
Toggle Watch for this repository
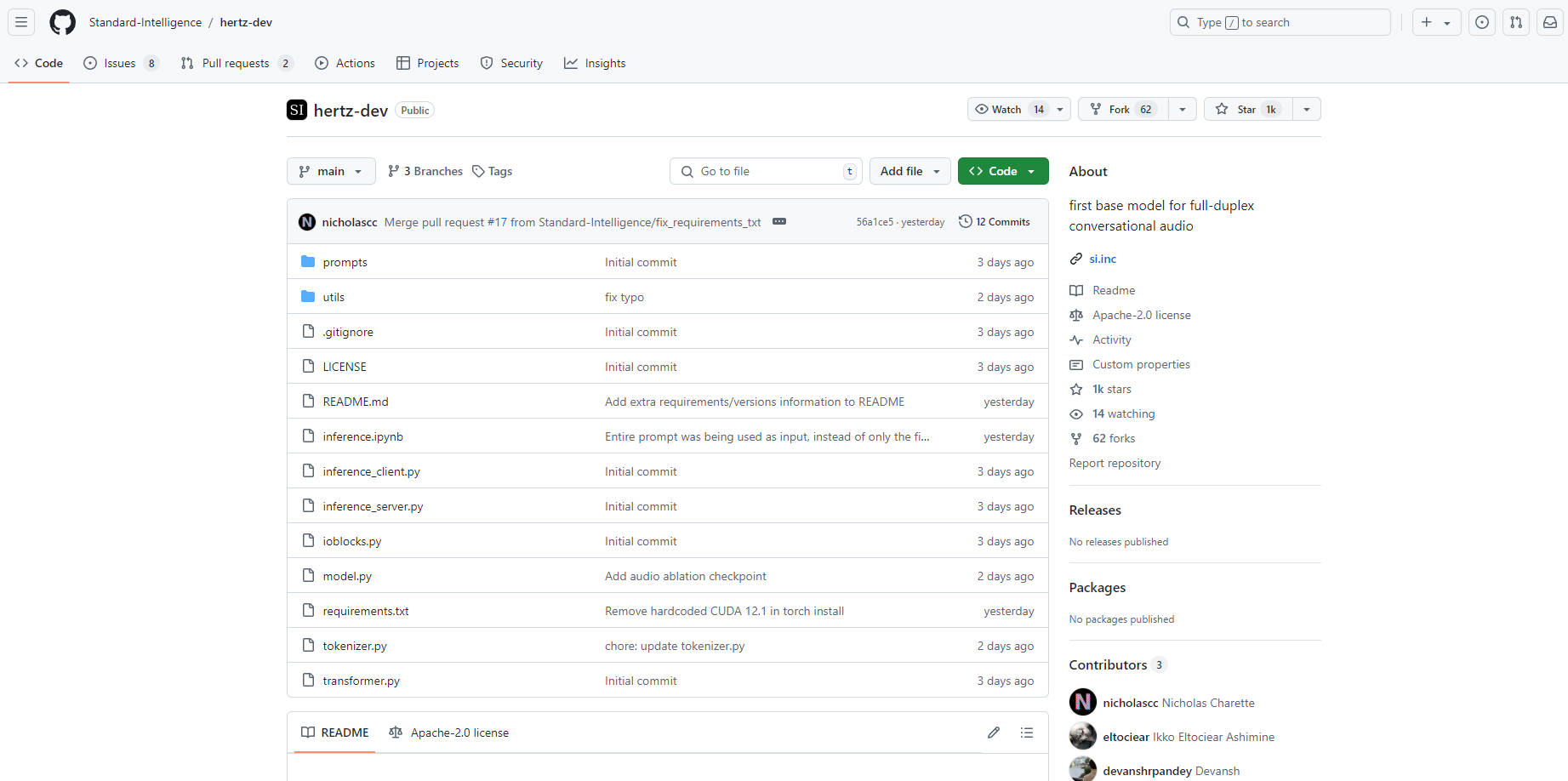(1009, 109)
